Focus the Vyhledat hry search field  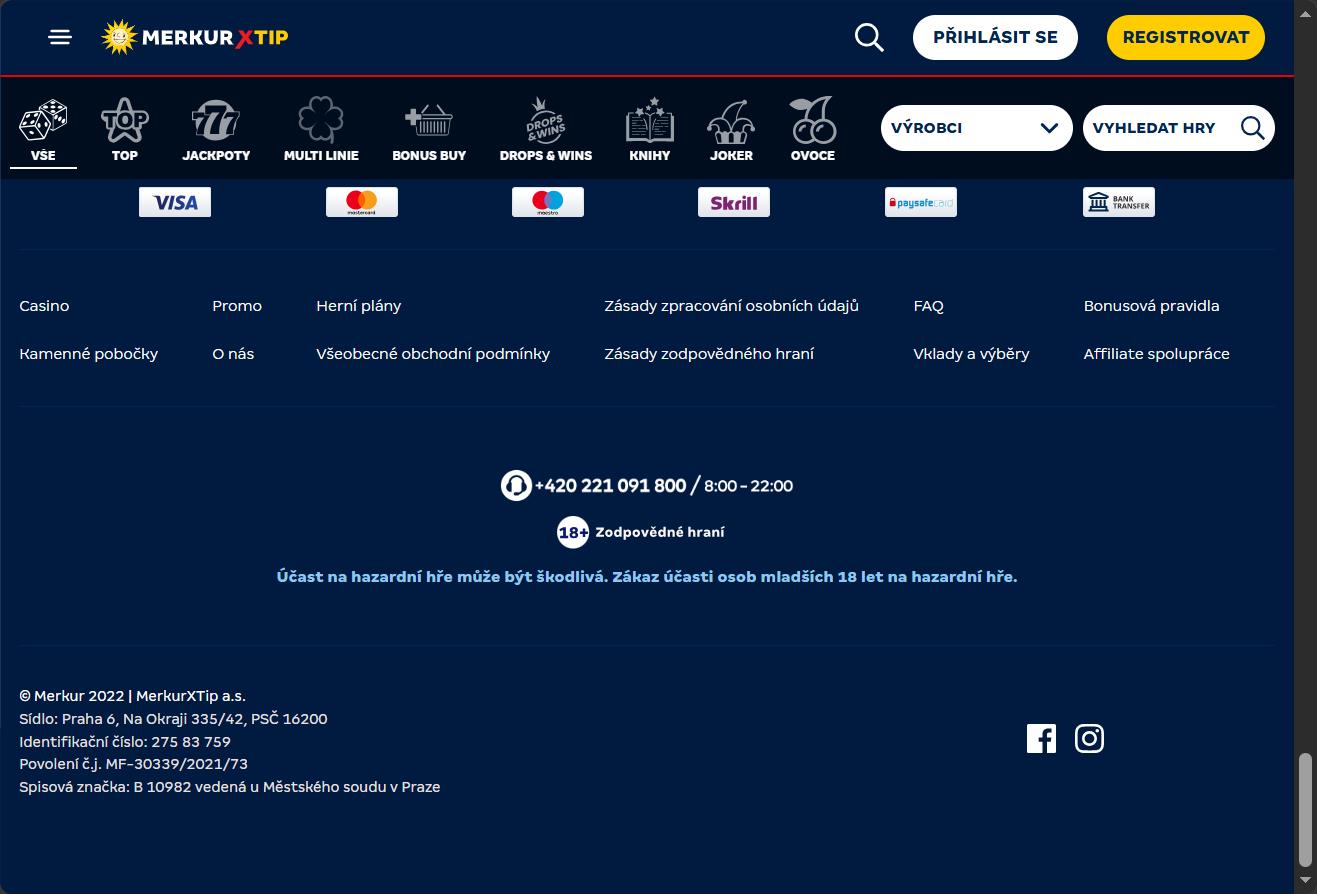1178,128
